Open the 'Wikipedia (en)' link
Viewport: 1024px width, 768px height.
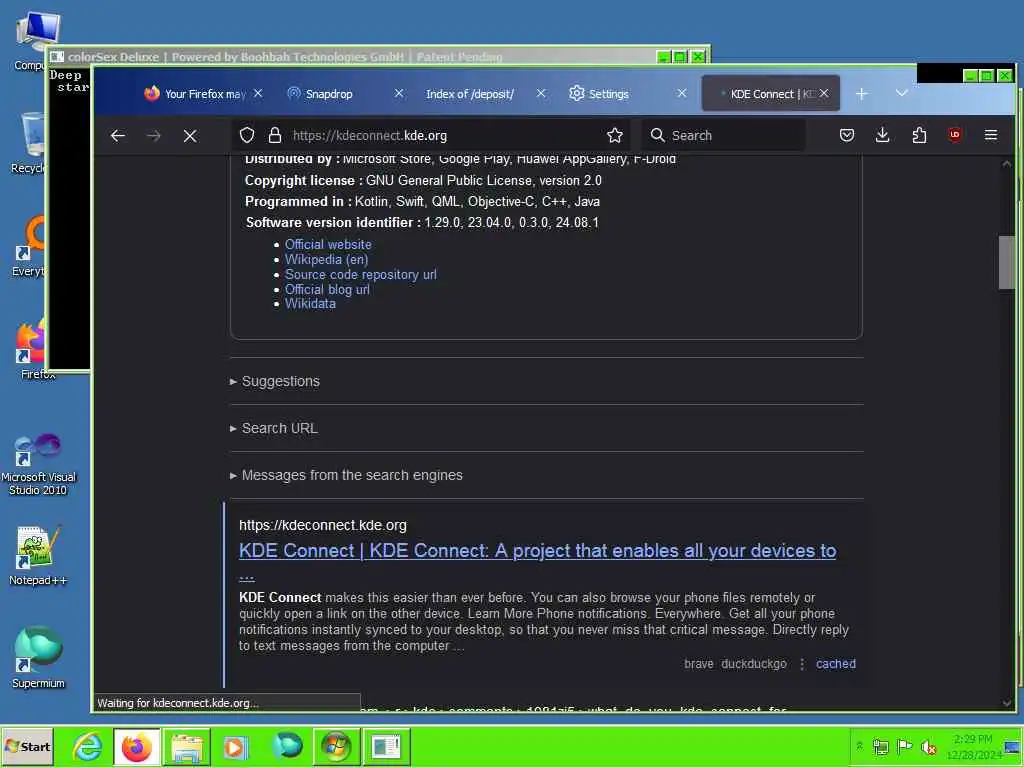tap(327, 259)
